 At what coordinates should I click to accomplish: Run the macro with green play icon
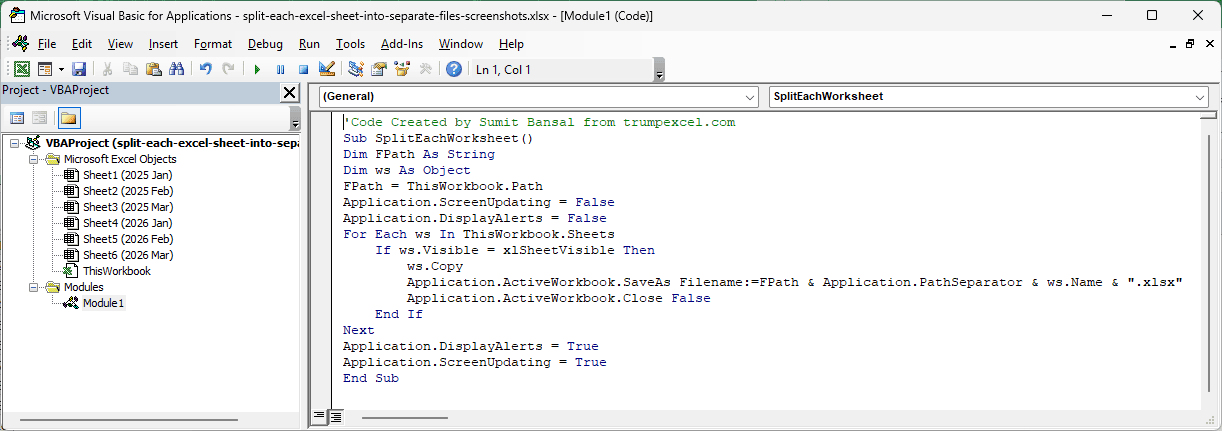[x=257, y=69]
